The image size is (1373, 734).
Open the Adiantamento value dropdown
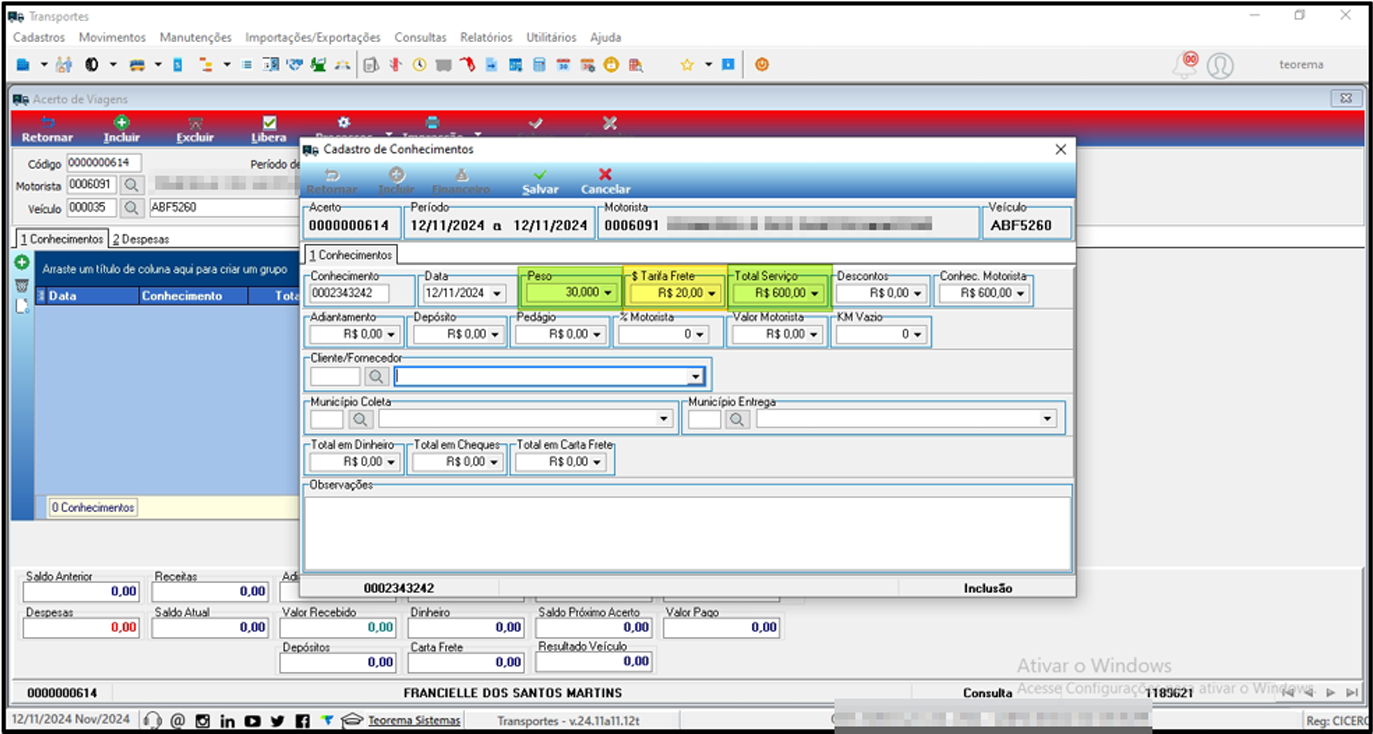(x=392, y=334)
